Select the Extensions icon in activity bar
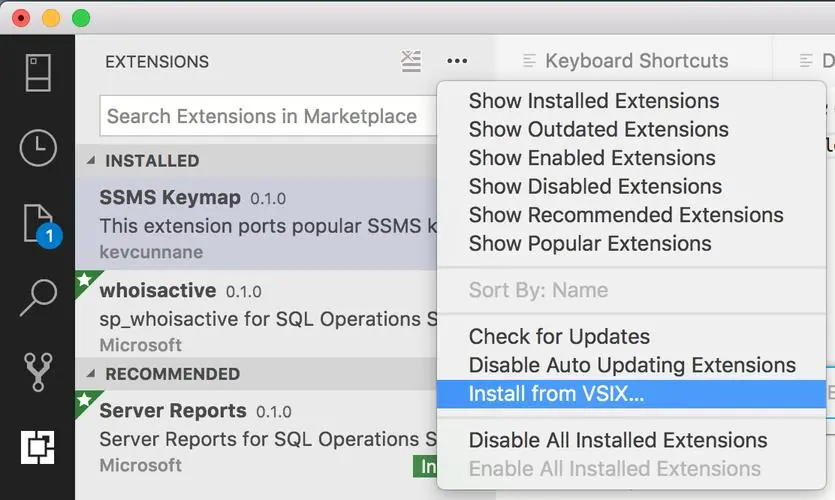Screen dimensions: 835x500 tap(38, 446)
